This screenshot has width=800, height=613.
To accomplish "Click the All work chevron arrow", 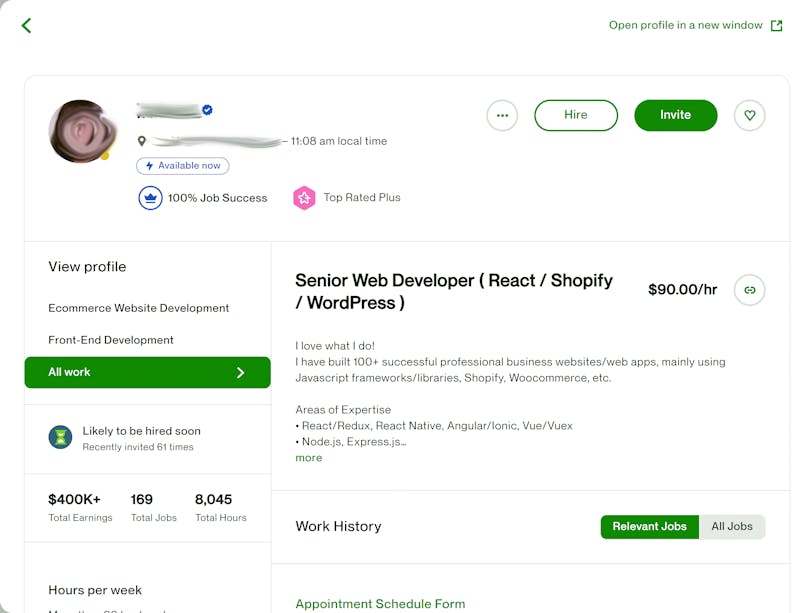I will pyautogui.click(x=240, y=372).
